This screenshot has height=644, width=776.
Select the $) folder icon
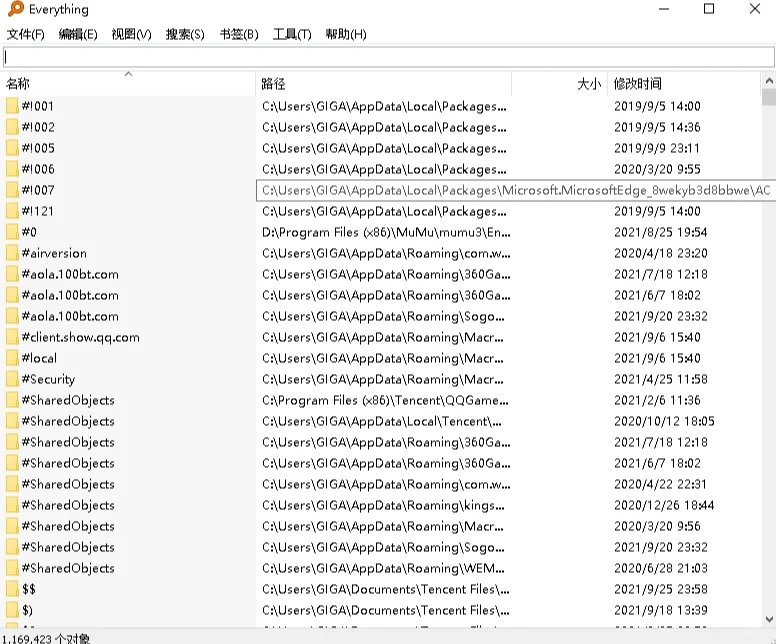click(12, 610)
